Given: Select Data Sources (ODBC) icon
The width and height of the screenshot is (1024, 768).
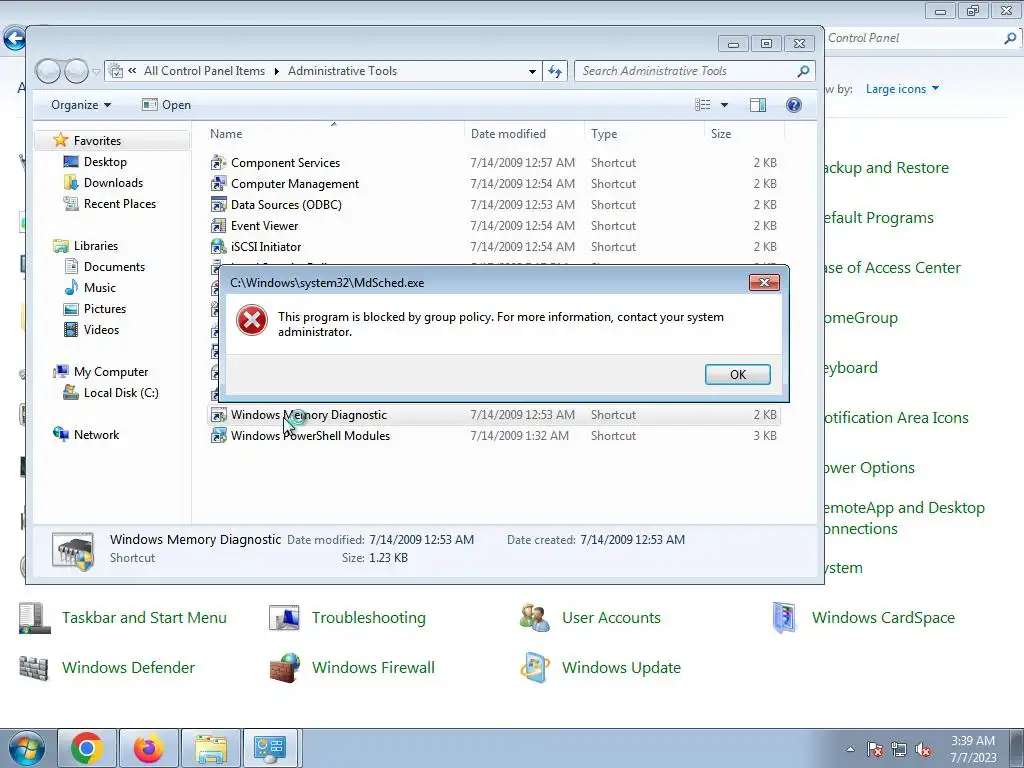Looking at the screenshot, I should point(218,204).
